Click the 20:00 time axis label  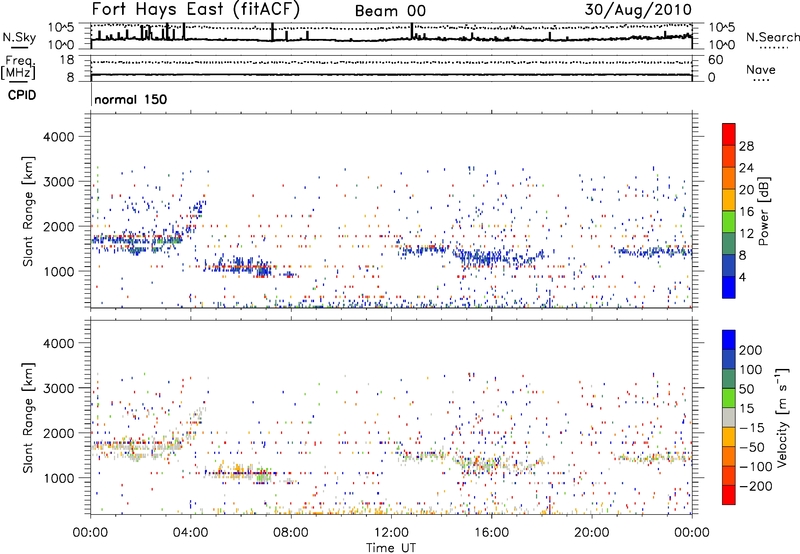tap(592, 533)
